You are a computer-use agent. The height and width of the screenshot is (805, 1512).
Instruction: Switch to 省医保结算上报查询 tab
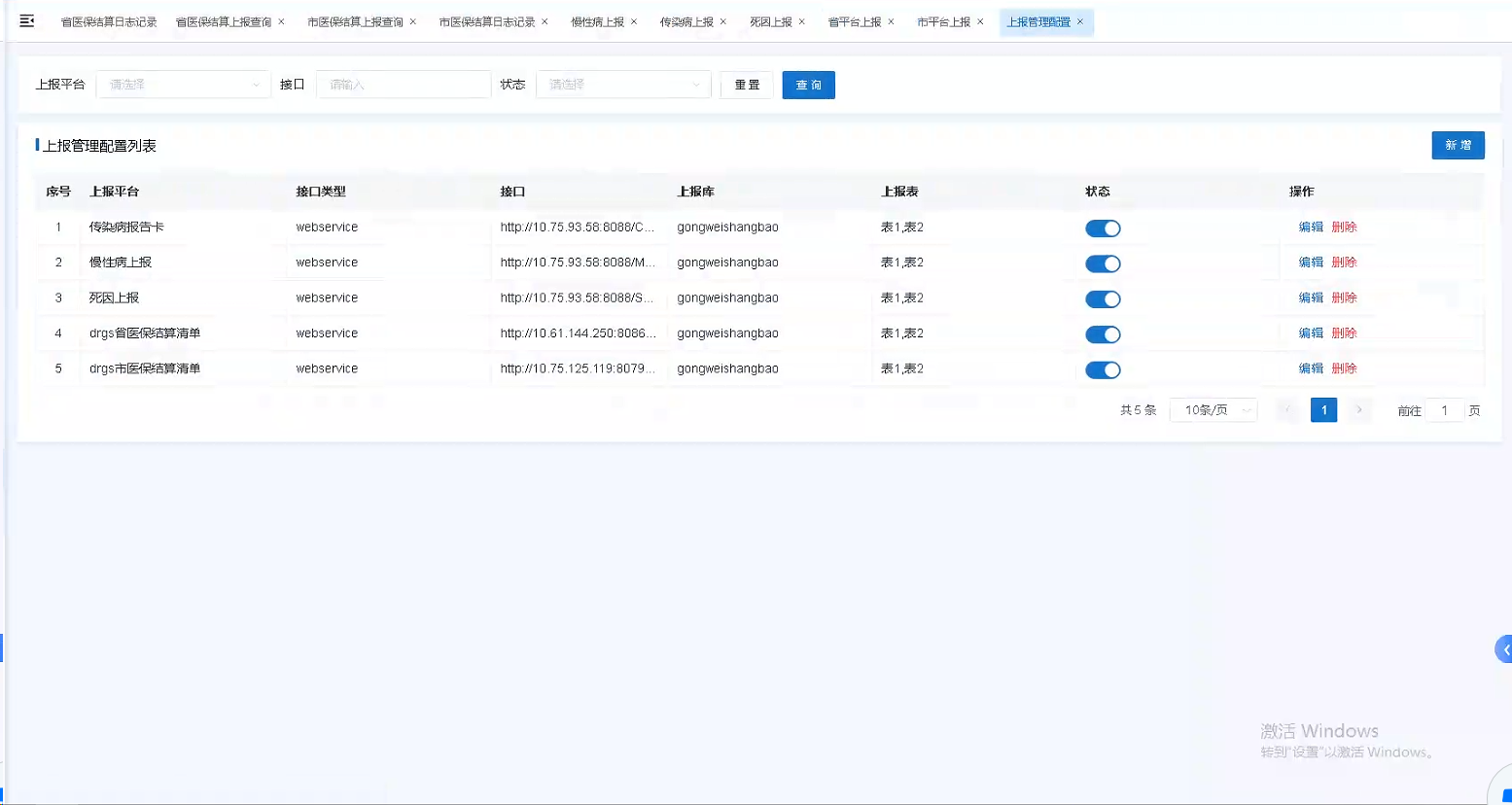[x=224, y=21]
